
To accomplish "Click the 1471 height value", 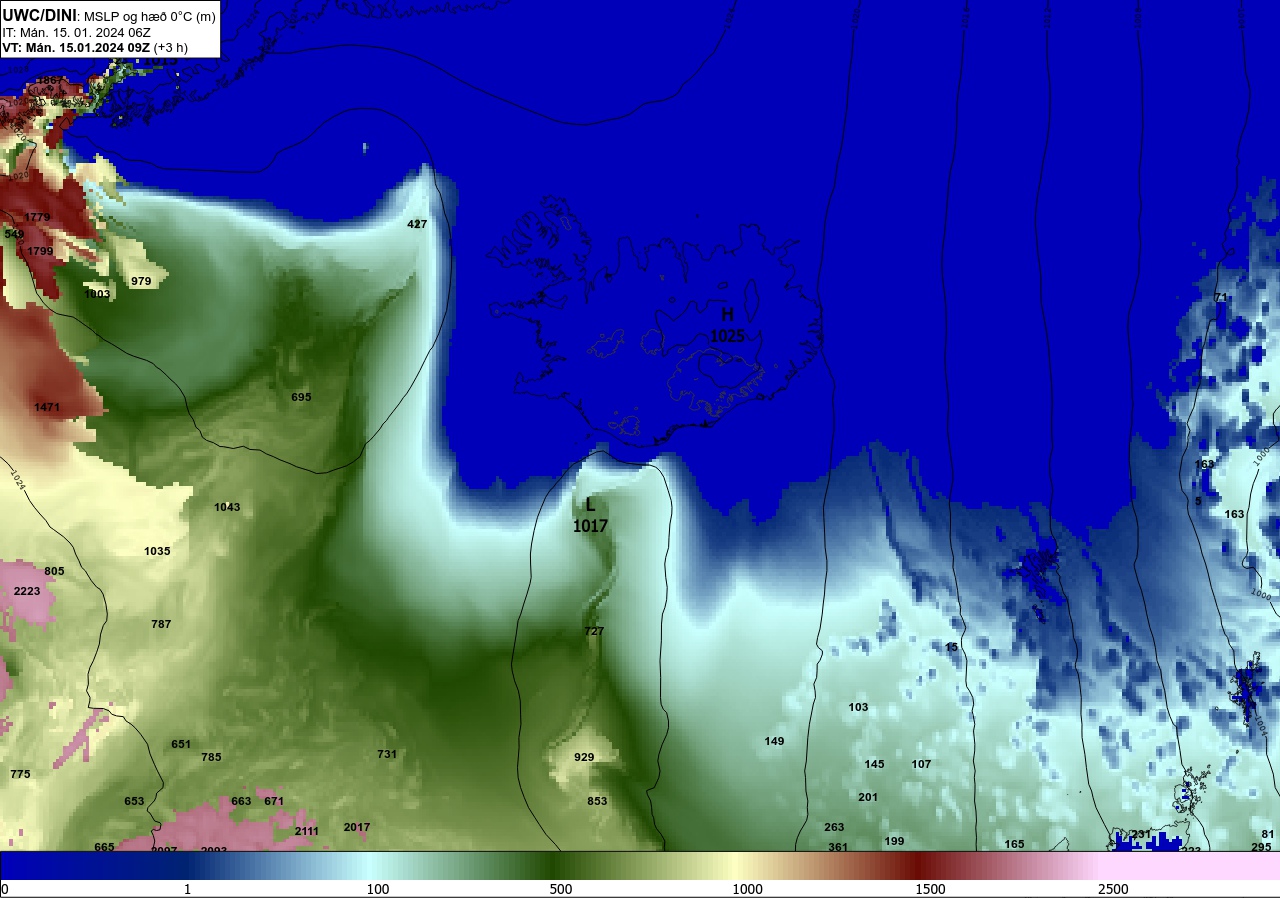I will click(47, 407).
